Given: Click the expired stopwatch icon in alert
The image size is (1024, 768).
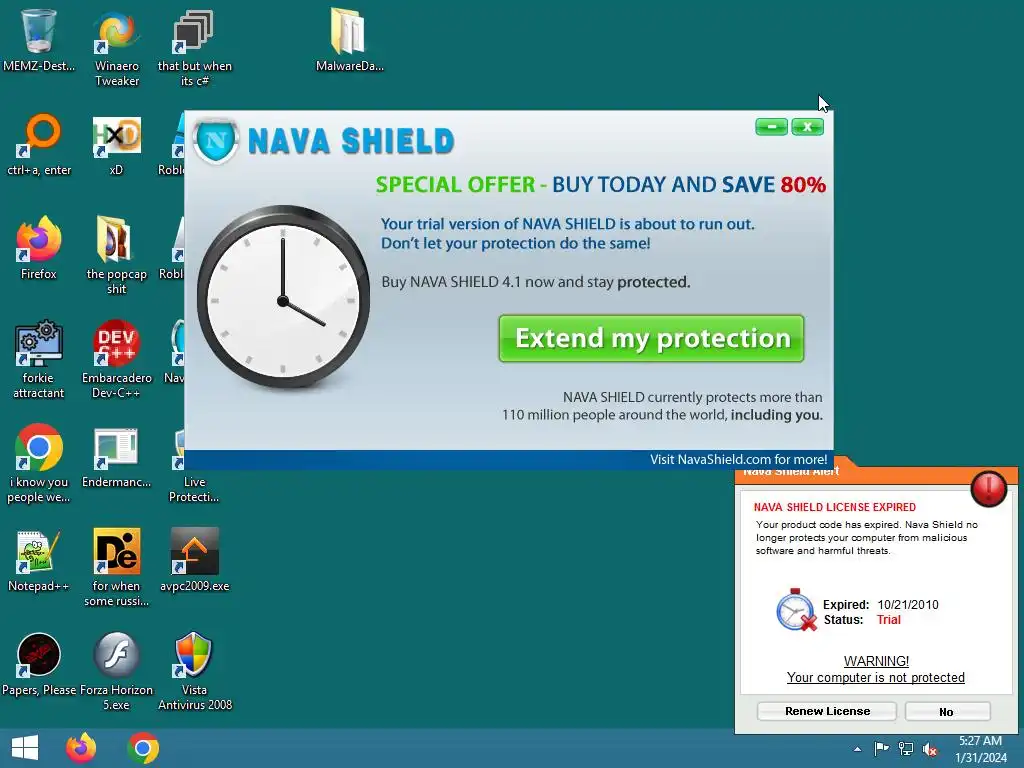Looking at the screenshot, I should [x=796, y=610].
